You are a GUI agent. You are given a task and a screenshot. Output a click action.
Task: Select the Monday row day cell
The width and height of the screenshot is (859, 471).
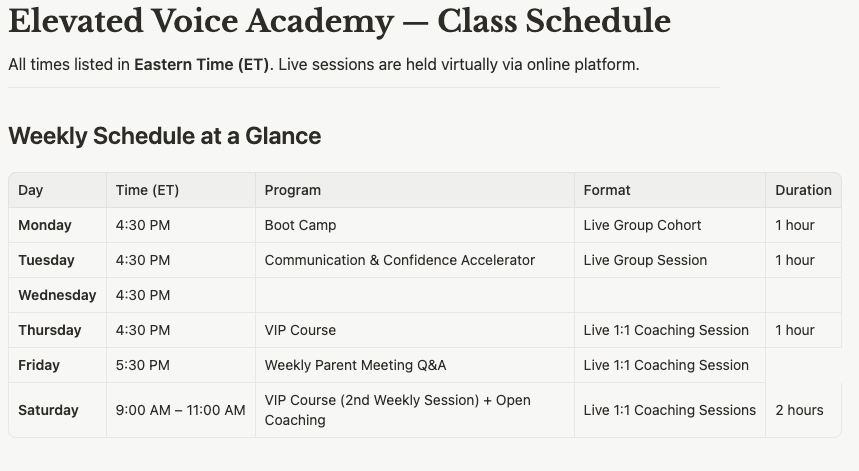(58, 225)
